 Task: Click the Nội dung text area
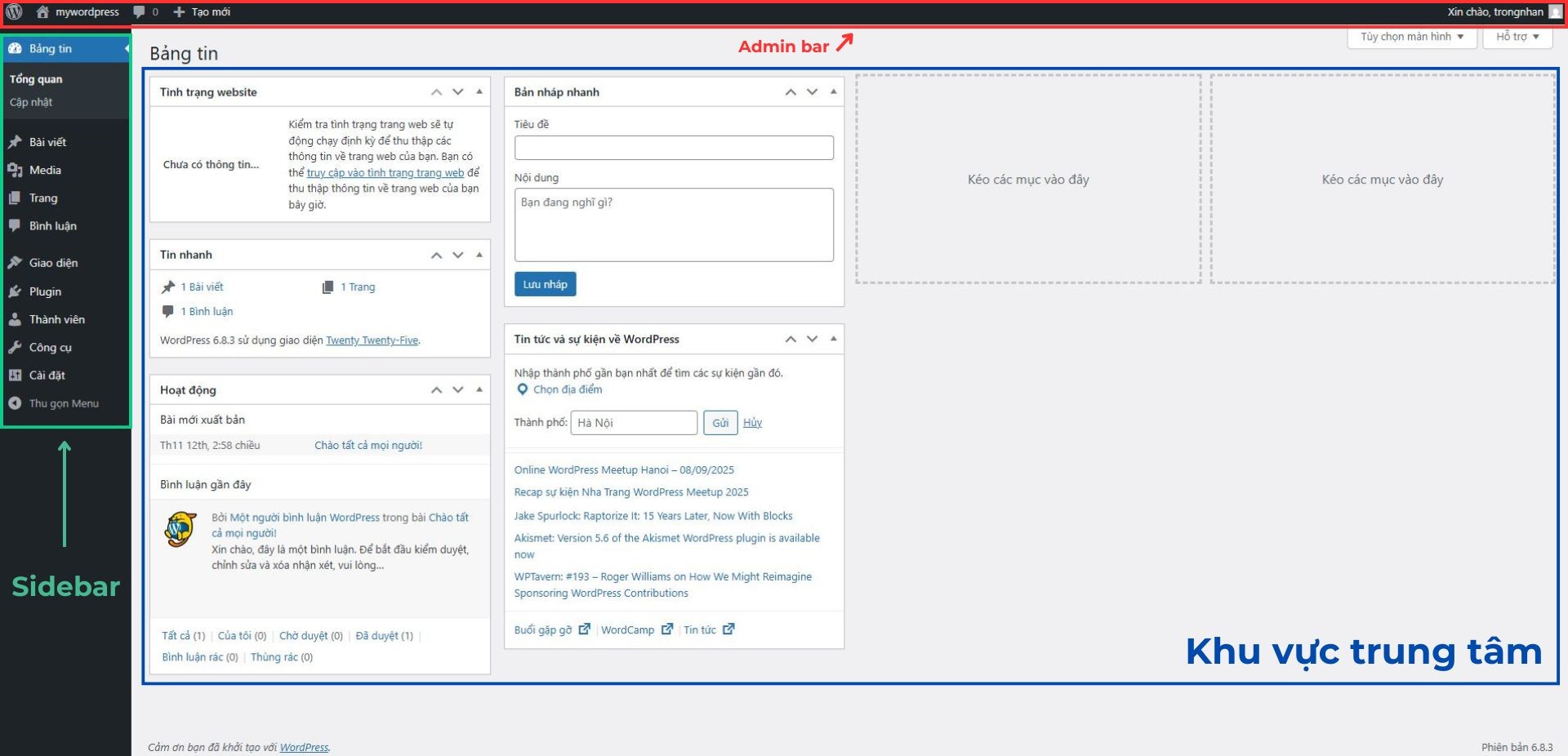[674, 225]
